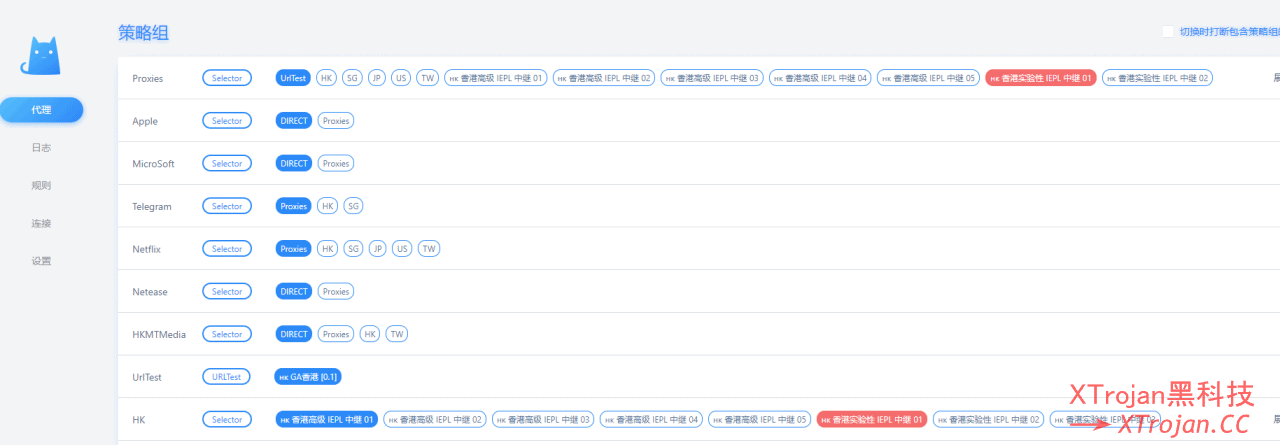Open the 规则 page in sidebar
The image size is (1280, 445).
(41, 186)
